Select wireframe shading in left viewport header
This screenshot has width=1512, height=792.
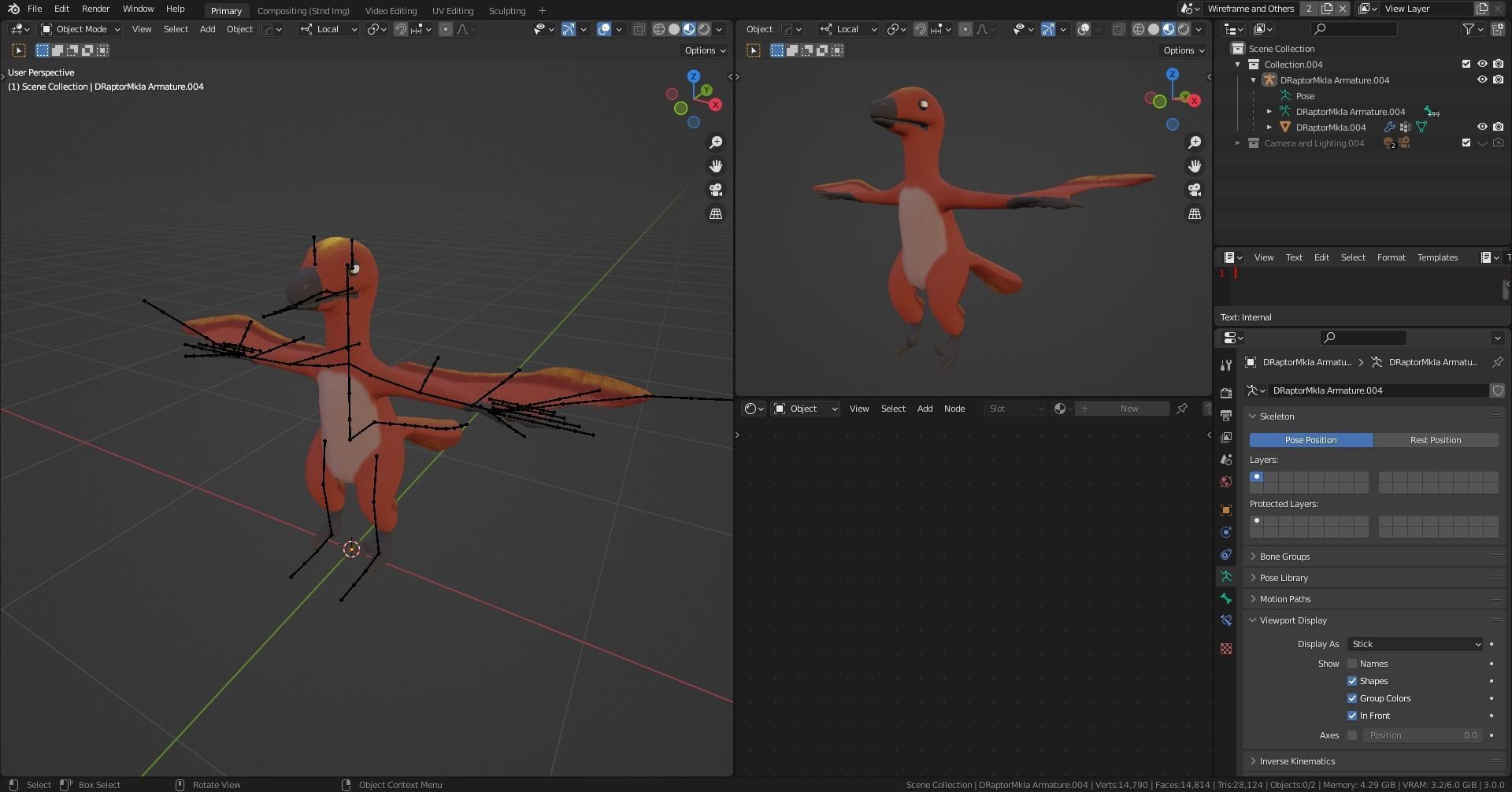click(x=659, y=29)
